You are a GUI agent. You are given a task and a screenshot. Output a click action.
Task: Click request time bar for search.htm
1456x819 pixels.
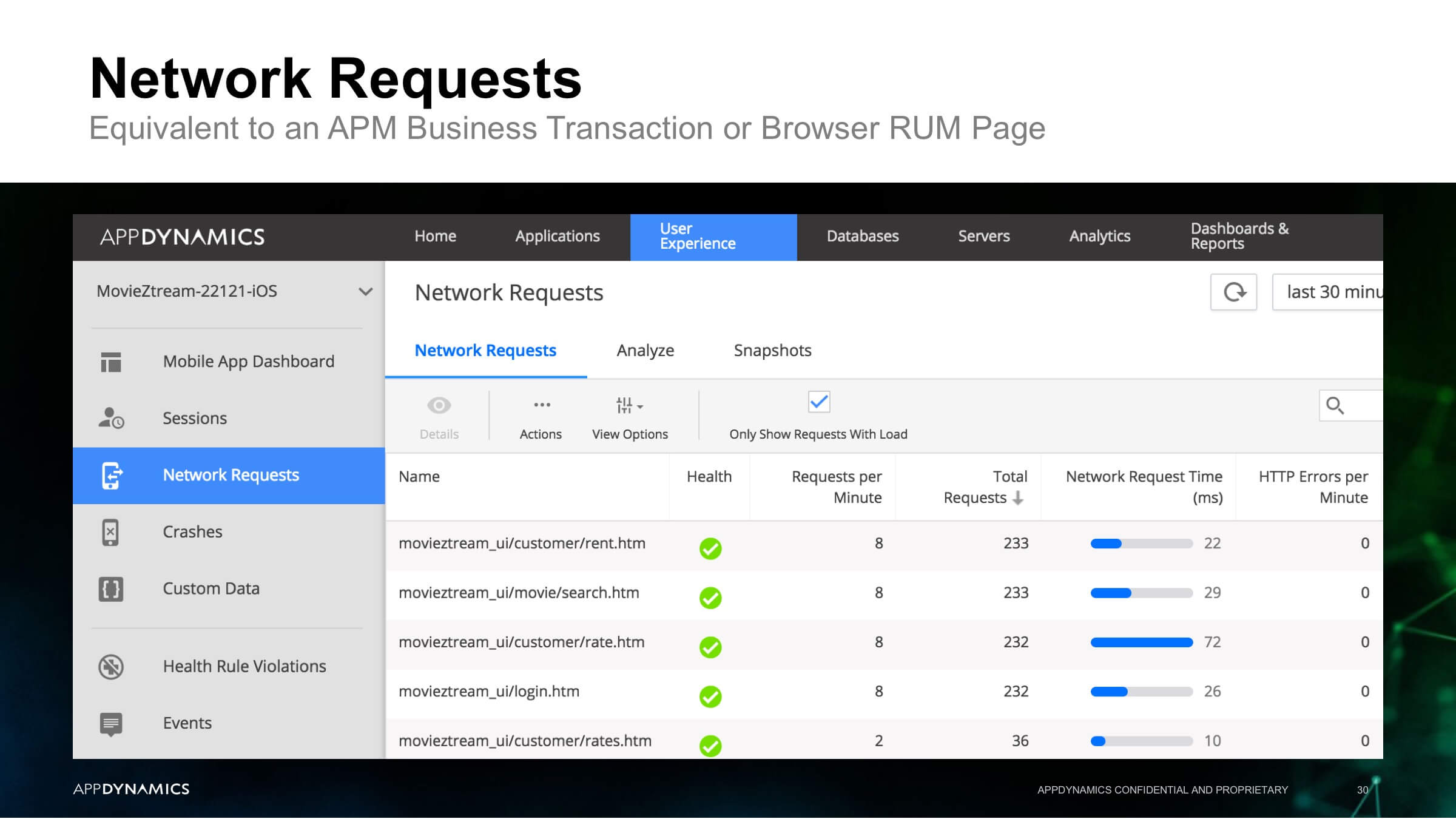[x=1141, y=593]
